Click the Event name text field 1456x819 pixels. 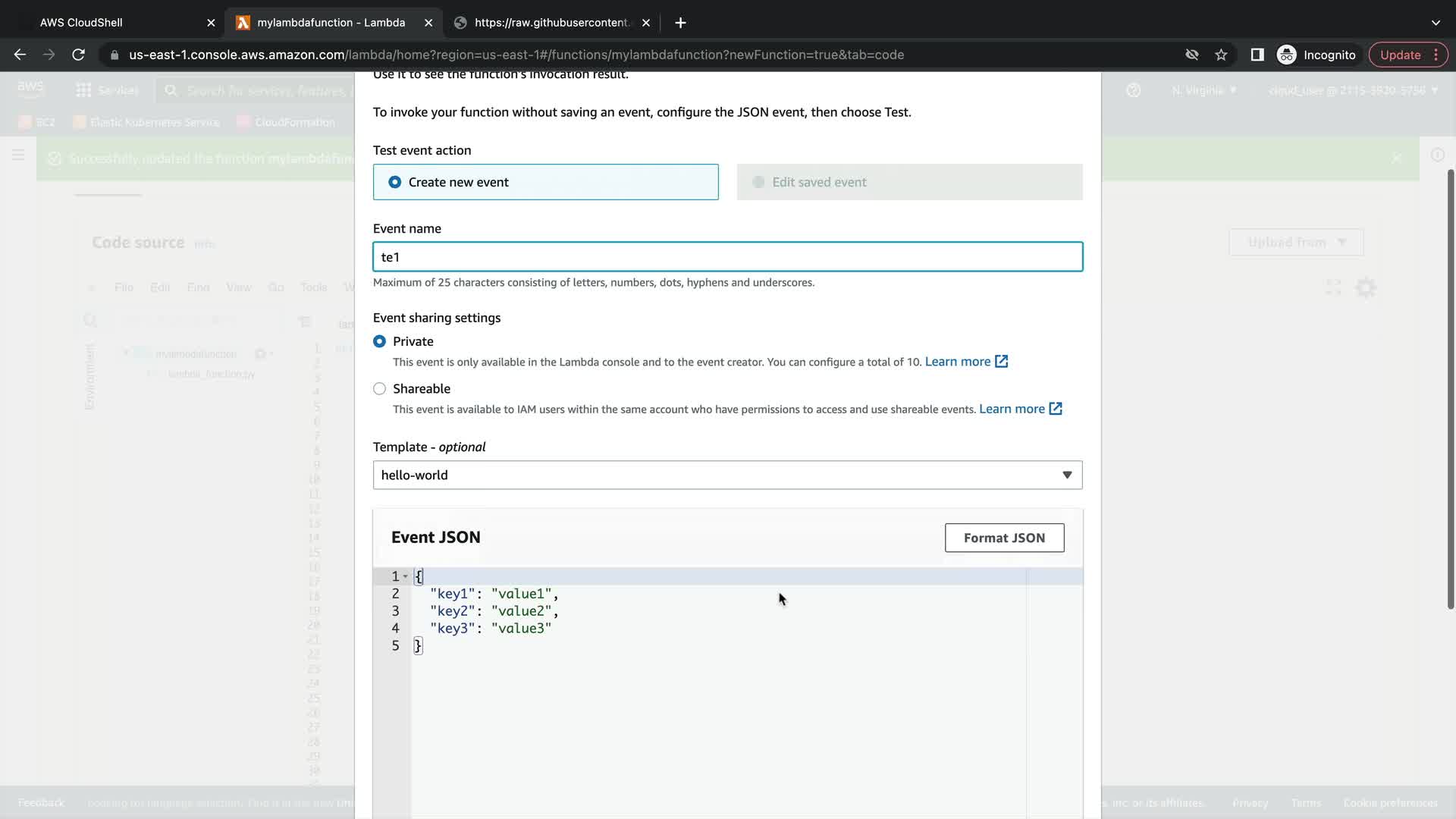tap(727, 257)
